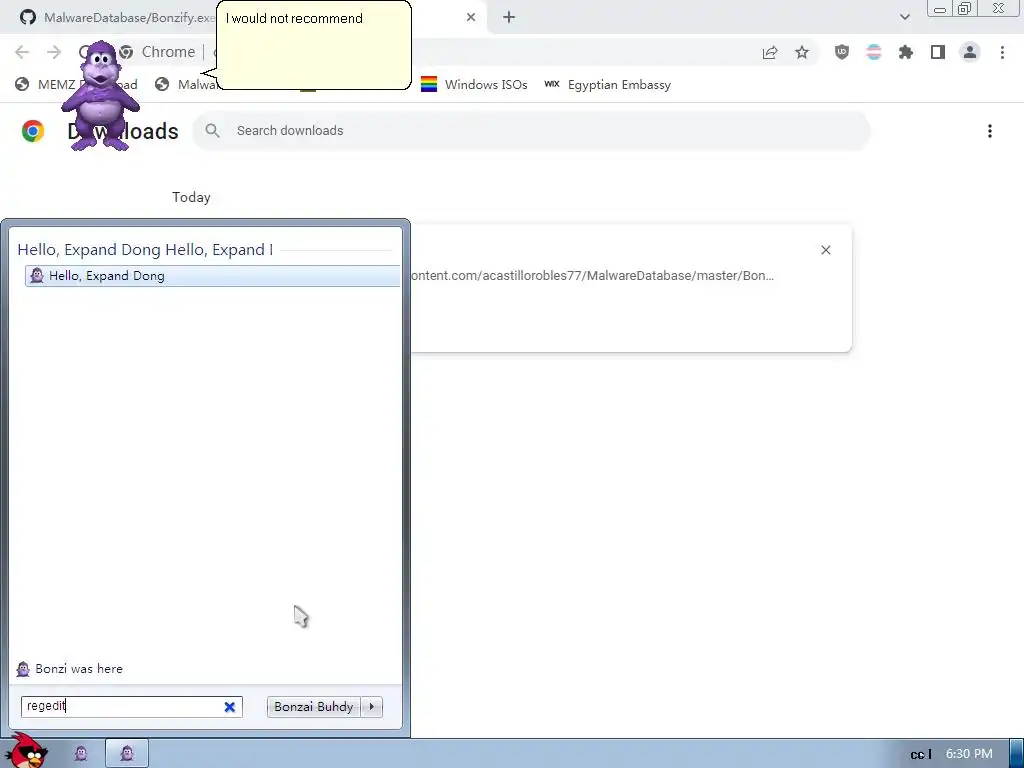Viewport: 1024px width, 768px height.
Task: Open the Egyptian Embassy bookmark
Action: tap(608, 85)
